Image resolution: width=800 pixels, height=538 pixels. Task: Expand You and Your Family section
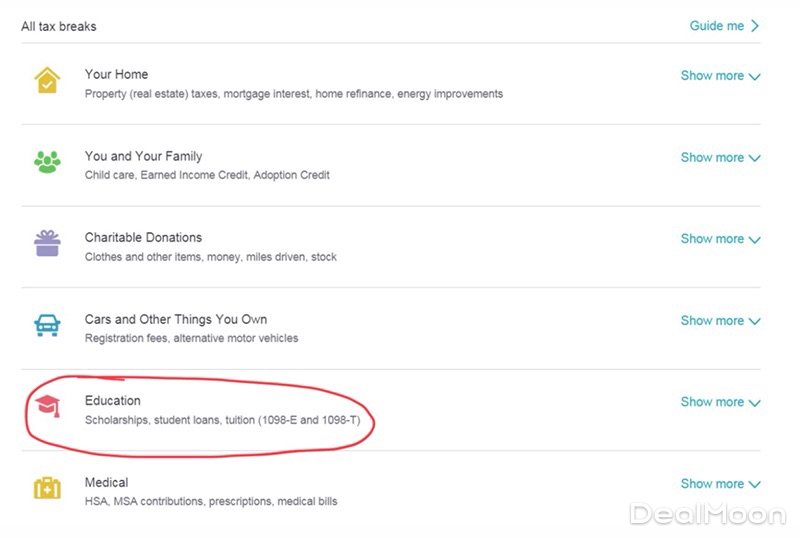tap(720, 158)
